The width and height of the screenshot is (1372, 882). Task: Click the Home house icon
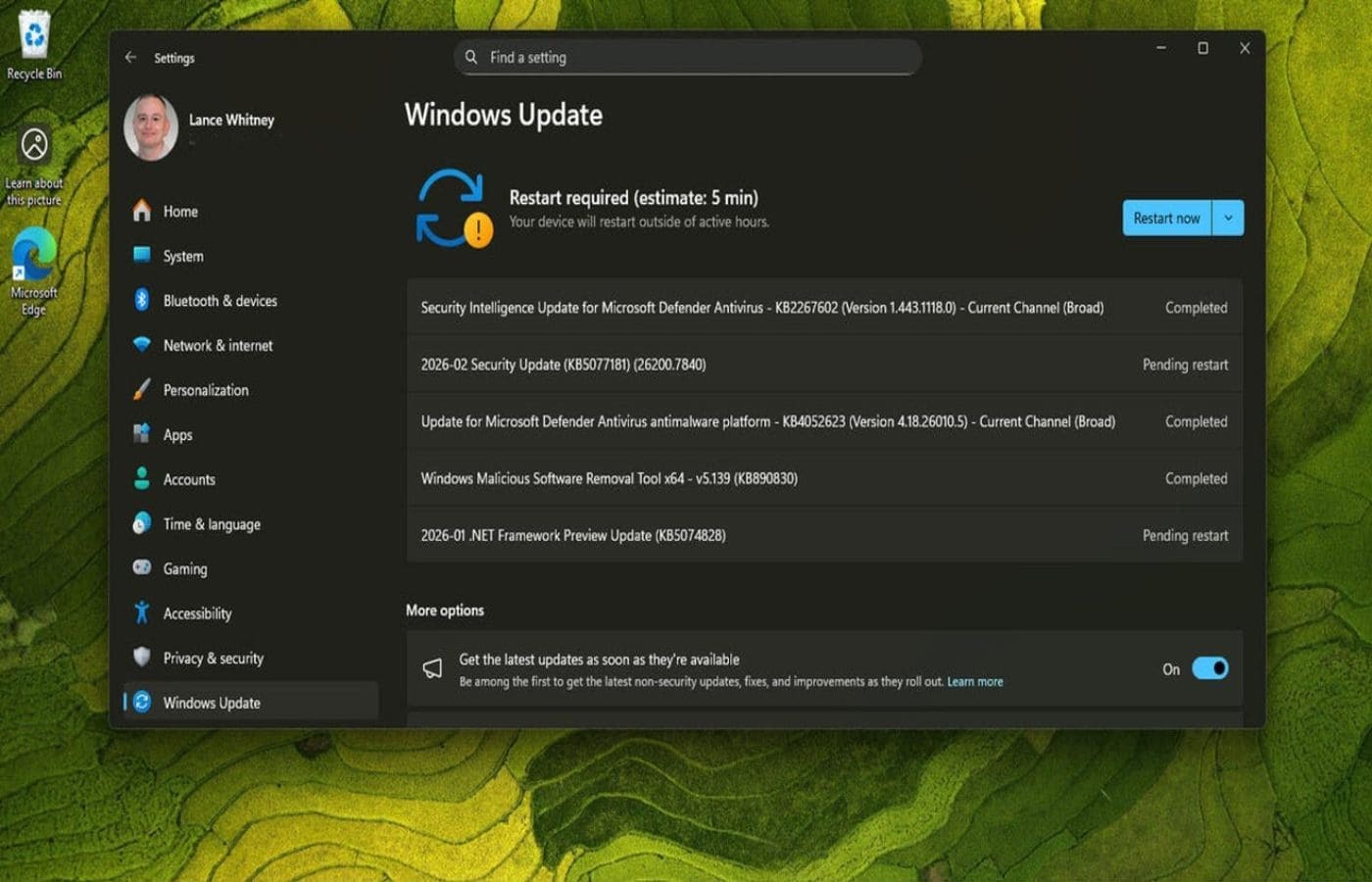click(x=142, y=211)
